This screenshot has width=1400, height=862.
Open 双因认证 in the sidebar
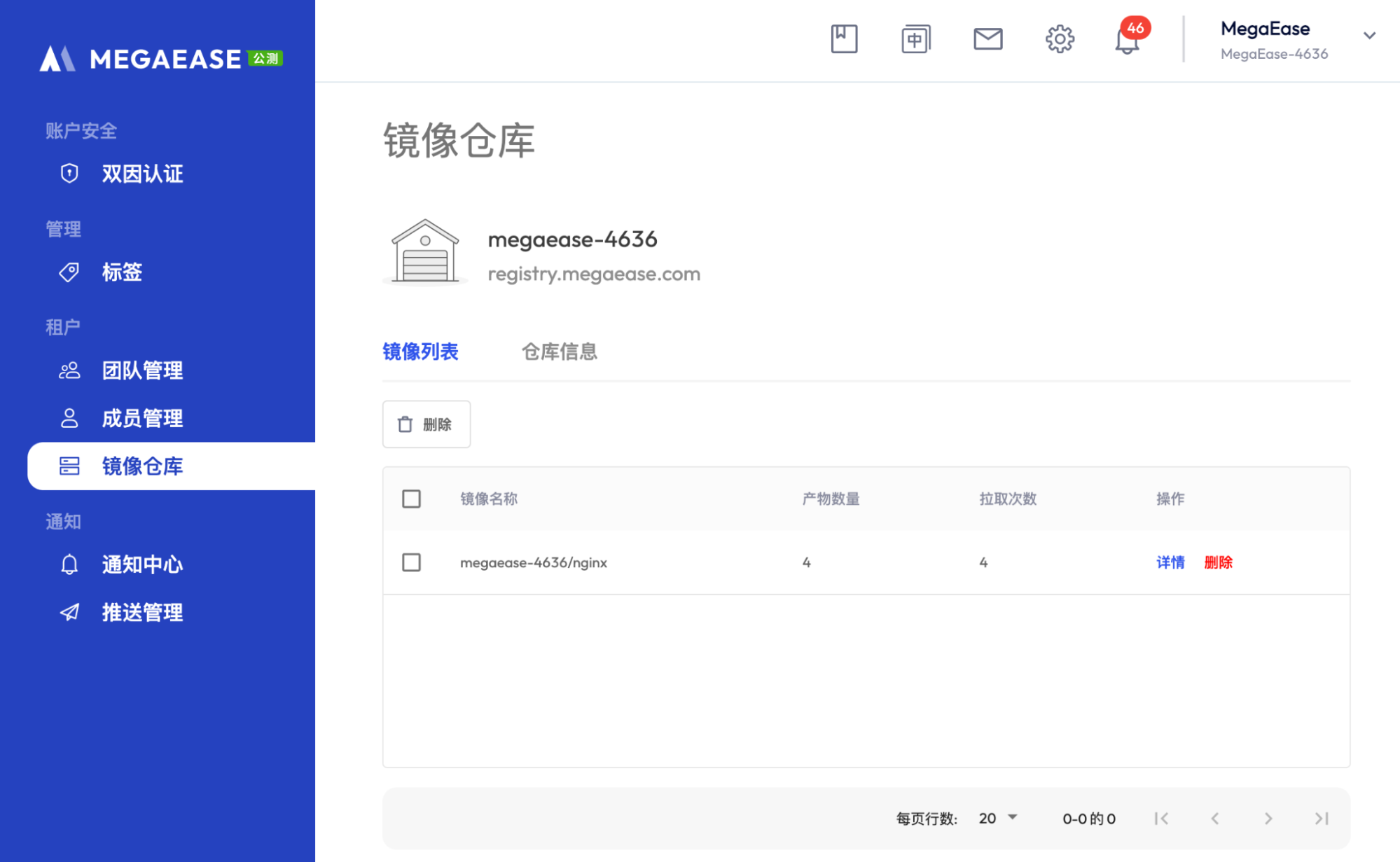142,174
